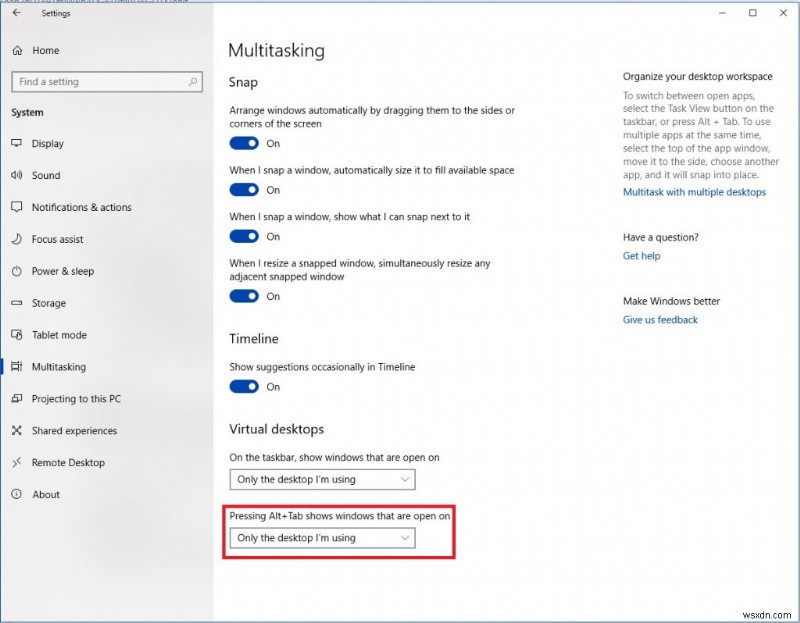Viewport: 800px width, 623px height.
Task: Go back to Settings Home
Action: [46, 50]
